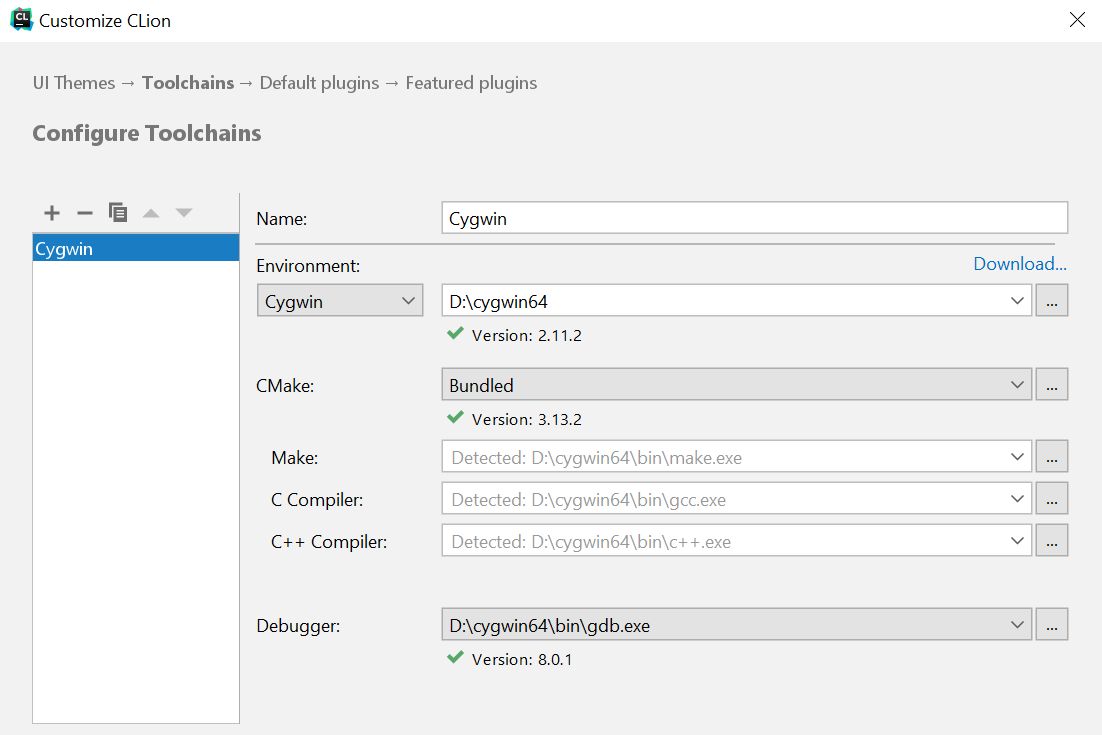Select Cygwin toolchain in the list
The image size is (1102, 735).
(136, 248)
